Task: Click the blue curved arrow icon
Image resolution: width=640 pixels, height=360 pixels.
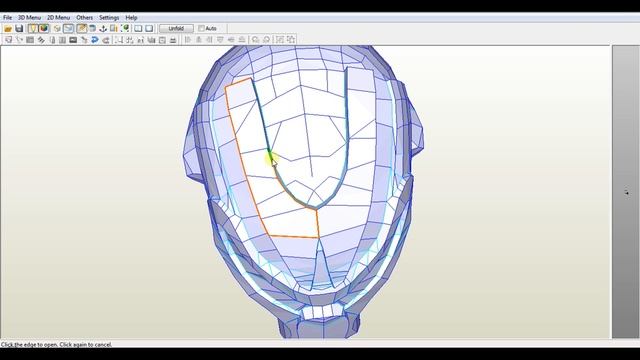Action: click(95, 40)
